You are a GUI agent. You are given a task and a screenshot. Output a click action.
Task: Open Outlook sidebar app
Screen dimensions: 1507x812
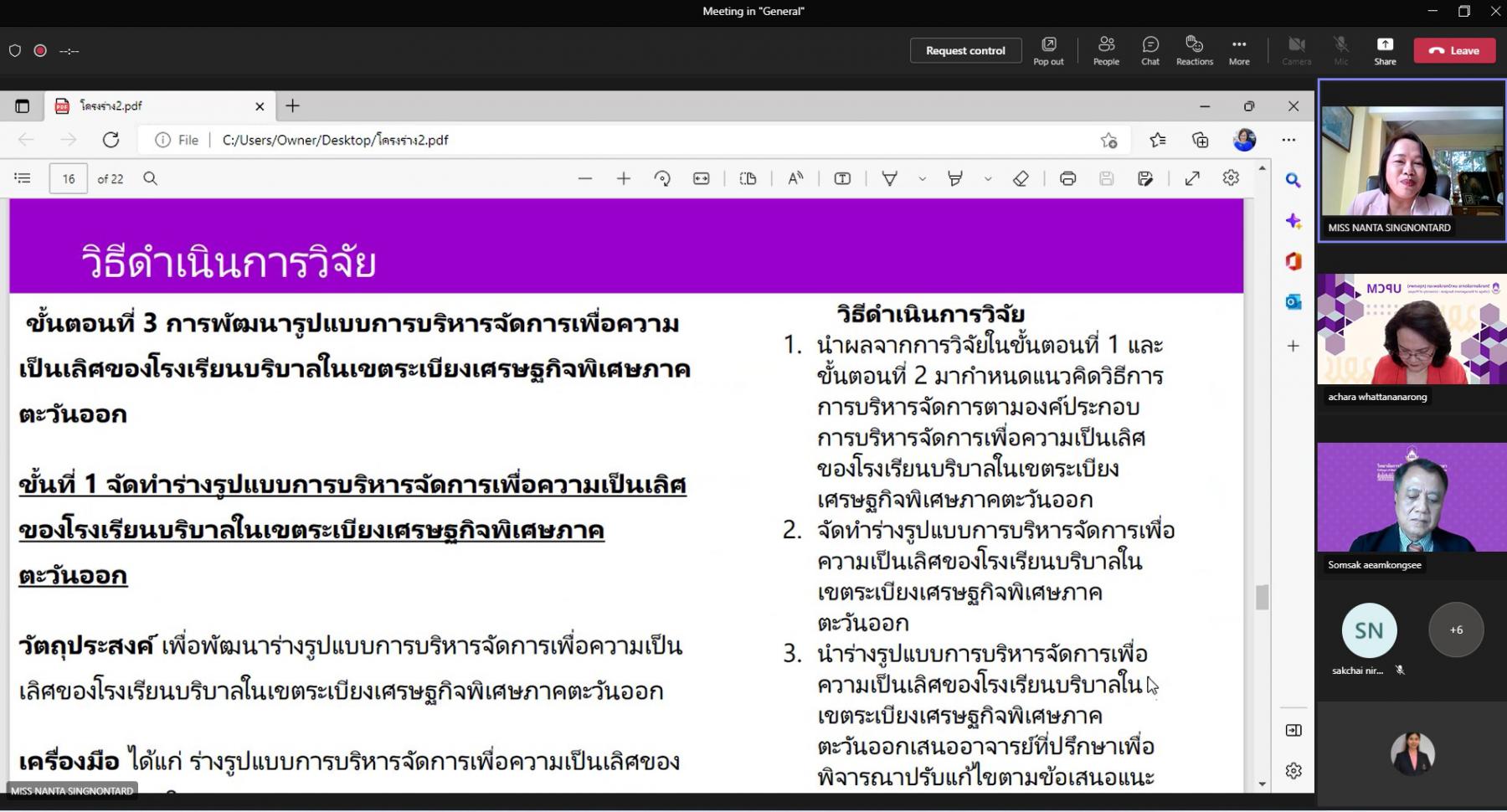[x=1294, y=302]
